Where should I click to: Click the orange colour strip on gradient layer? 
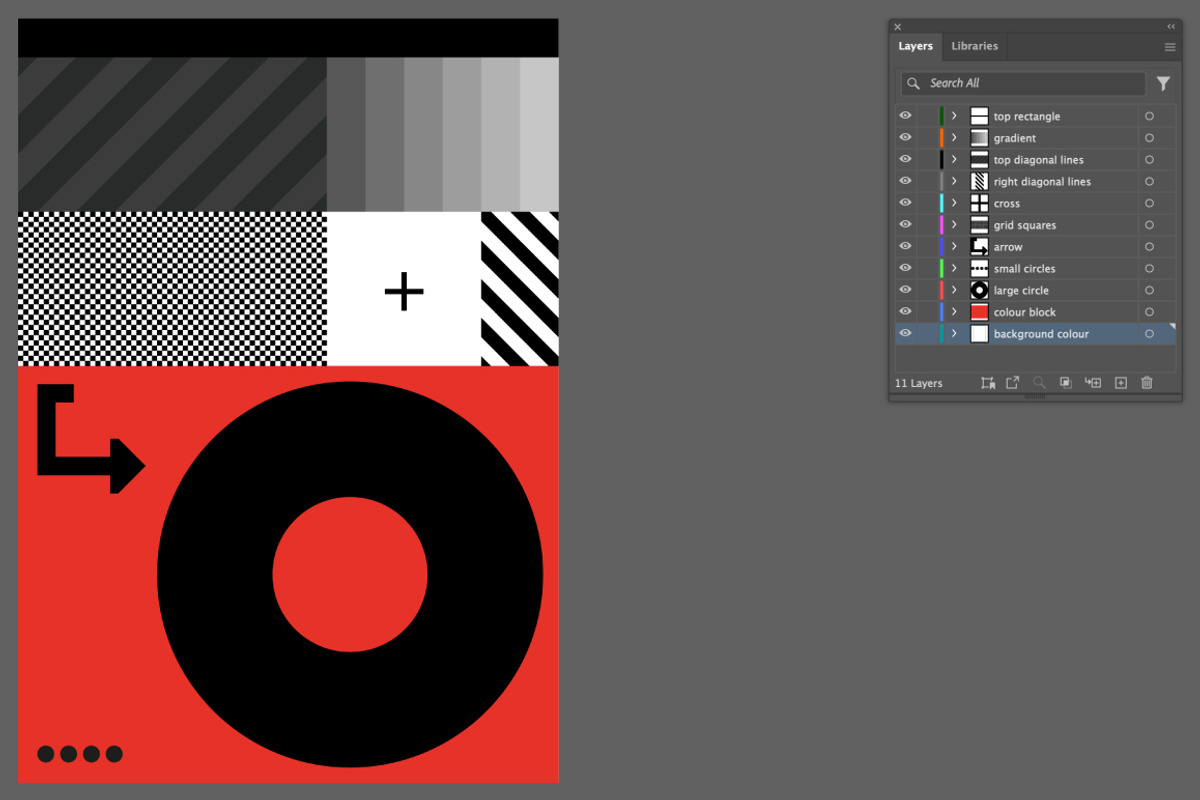coord(942,138)
